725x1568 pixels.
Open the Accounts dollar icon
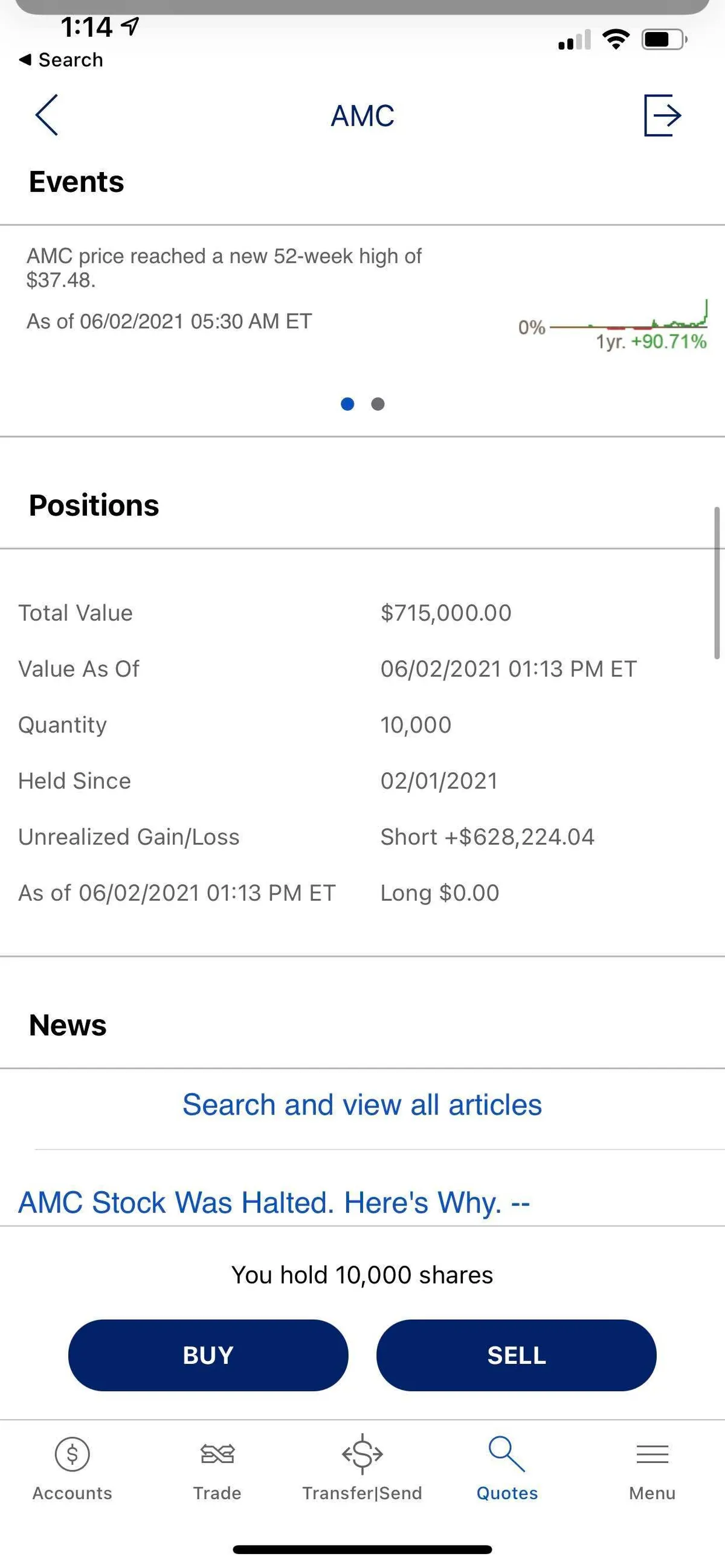pos(72,1453)
